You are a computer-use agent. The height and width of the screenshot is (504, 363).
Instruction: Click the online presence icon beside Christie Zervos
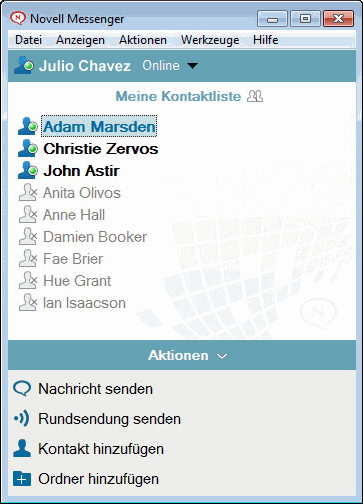pyautogui.click(x=28, y=149)
